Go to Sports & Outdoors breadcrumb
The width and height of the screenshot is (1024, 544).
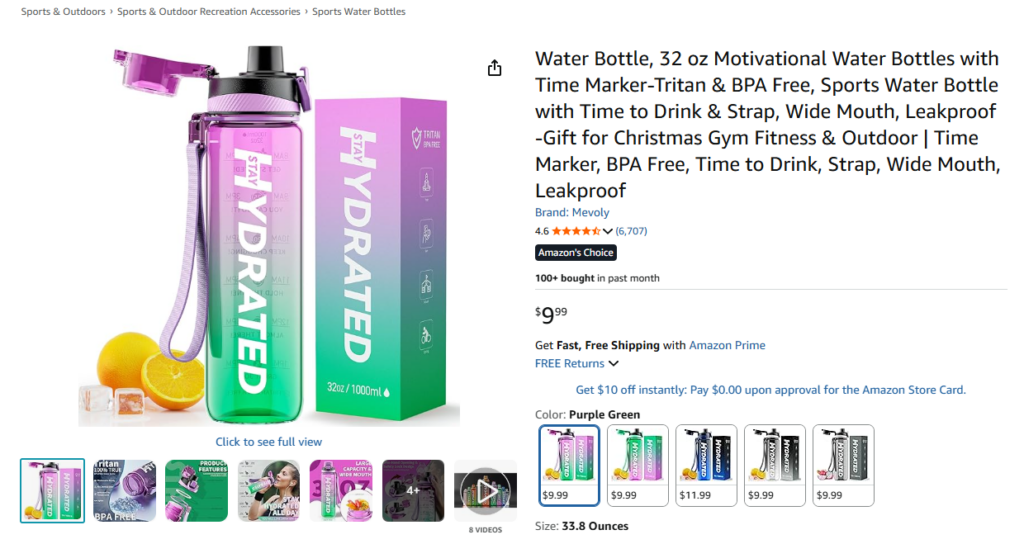tap(63, 12)
